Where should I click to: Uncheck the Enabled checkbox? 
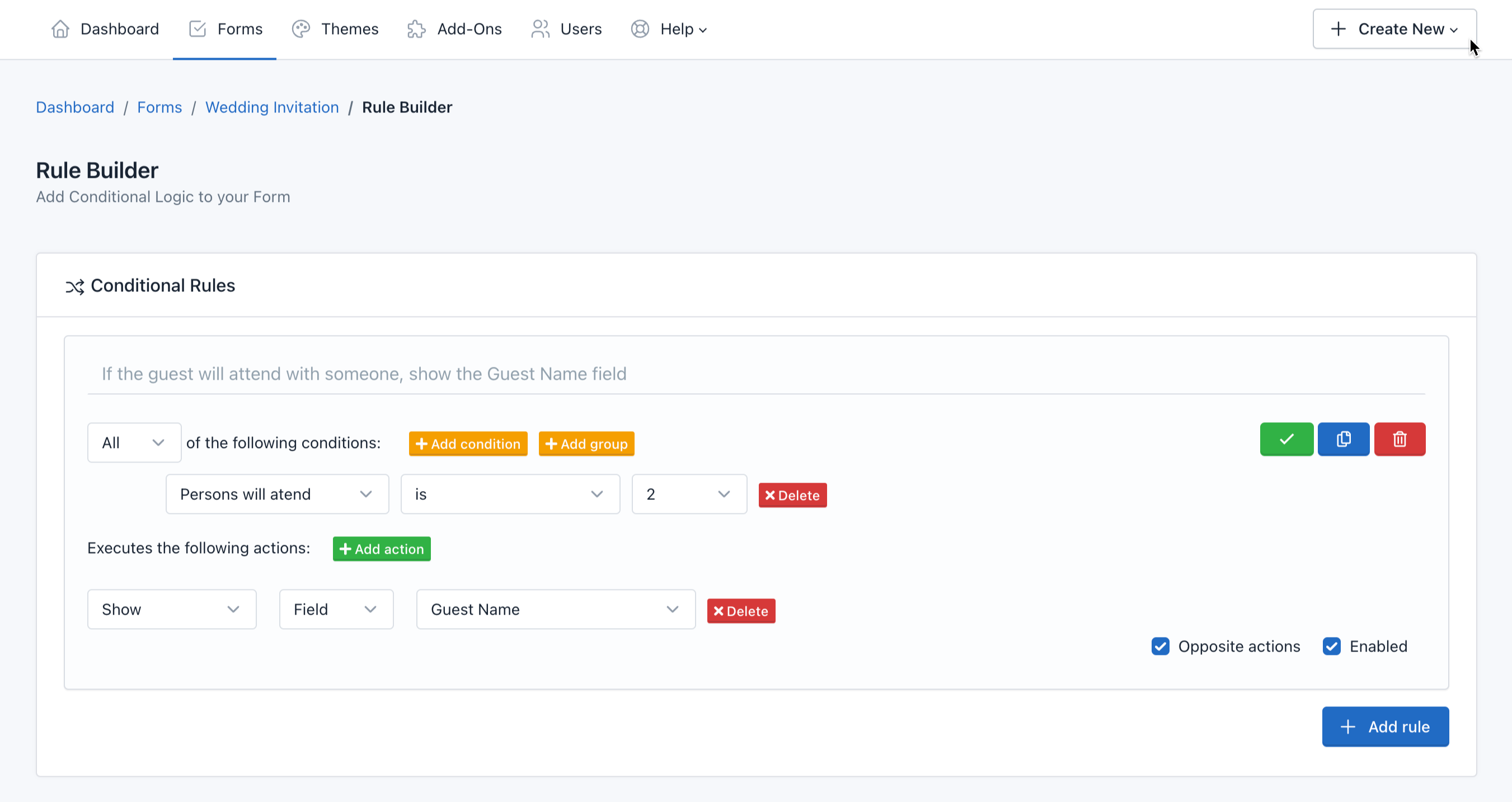click(1331, 646)
